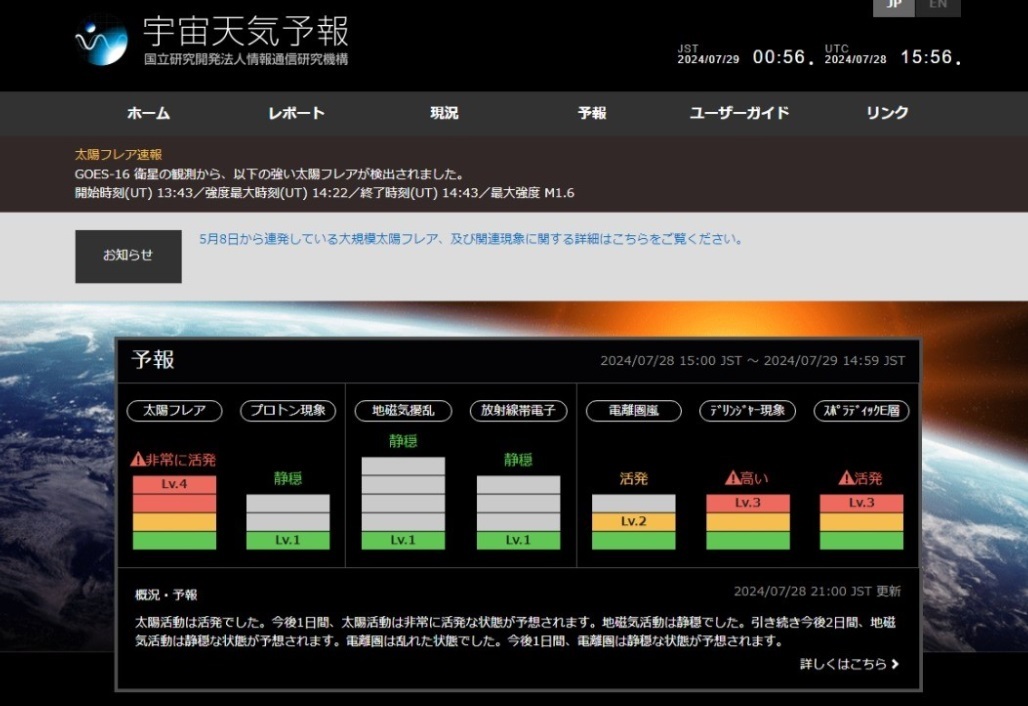Click warning icon beside 高い
The image size is (1028, 706).
coord(732,478)
